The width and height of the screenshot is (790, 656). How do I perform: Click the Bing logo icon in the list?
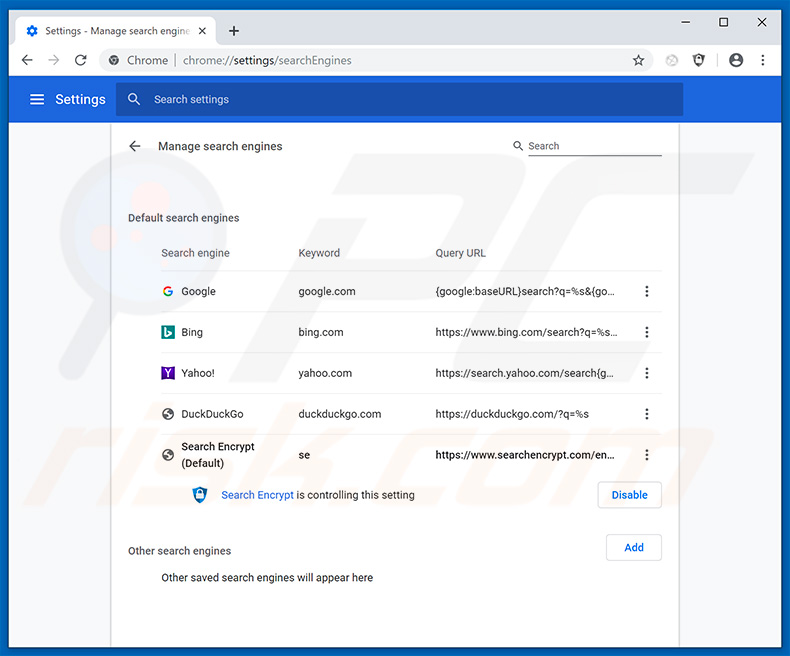pos(168,332)
